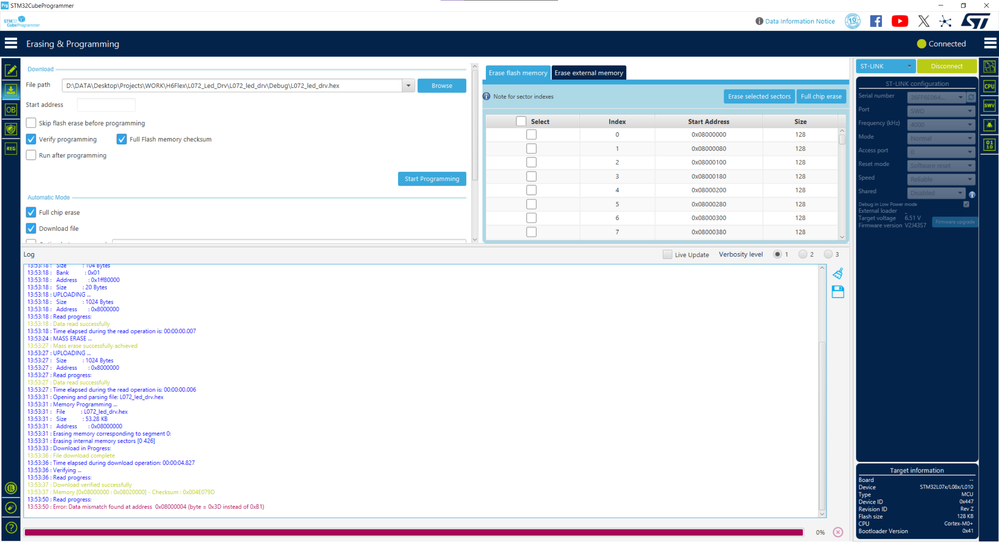Click the red progress bar
The height and width of the screenshot is (542, 999).
(x=414, y=532)
